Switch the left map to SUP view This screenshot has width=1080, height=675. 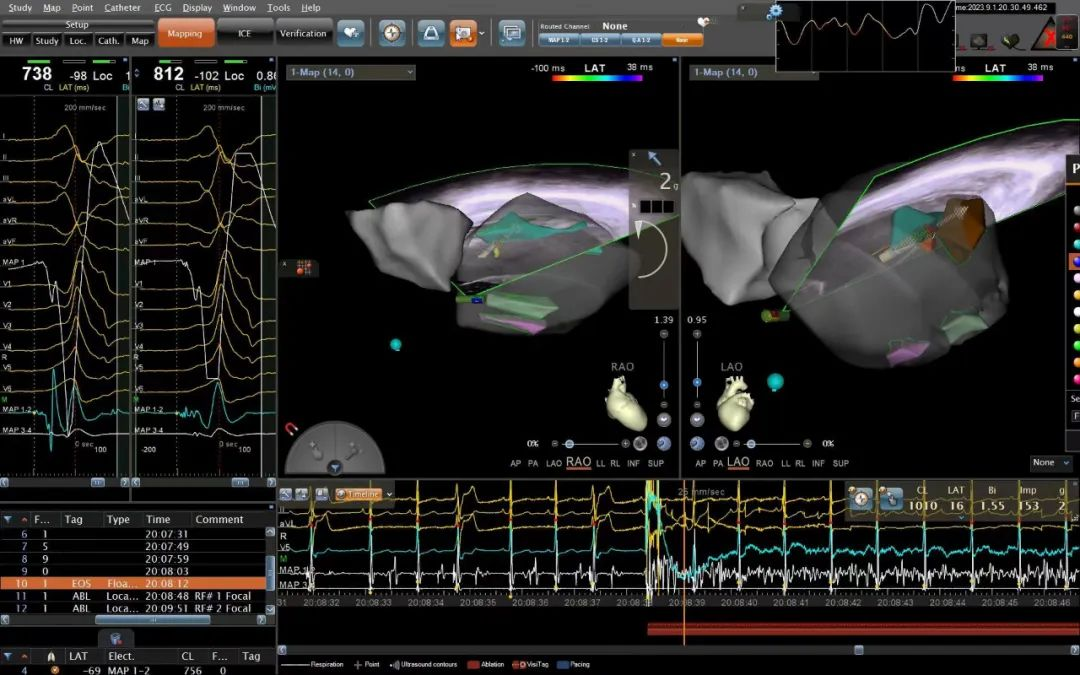coord(656,463)
